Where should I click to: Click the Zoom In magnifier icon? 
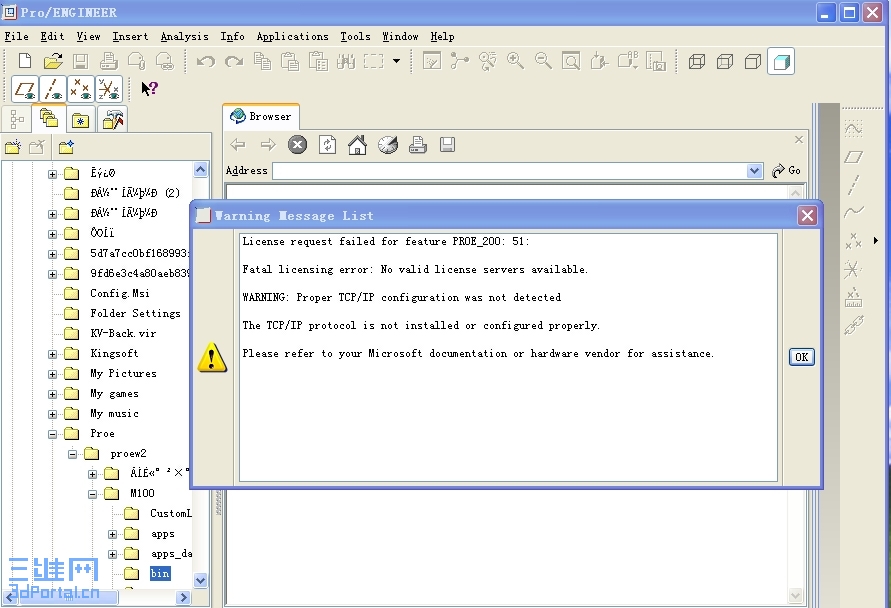515,61
